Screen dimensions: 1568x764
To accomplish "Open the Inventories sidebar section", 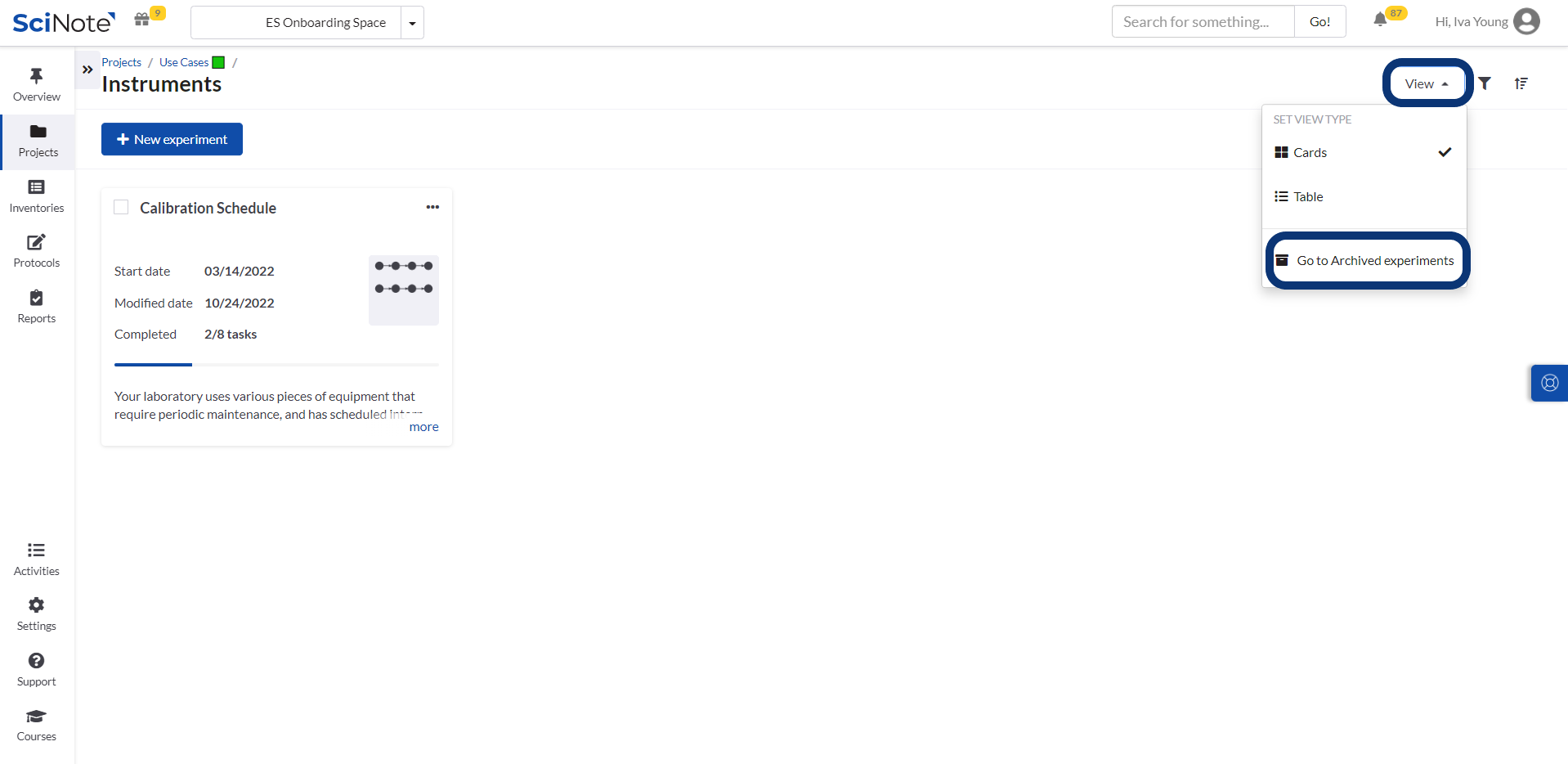I will pos(37,196).
